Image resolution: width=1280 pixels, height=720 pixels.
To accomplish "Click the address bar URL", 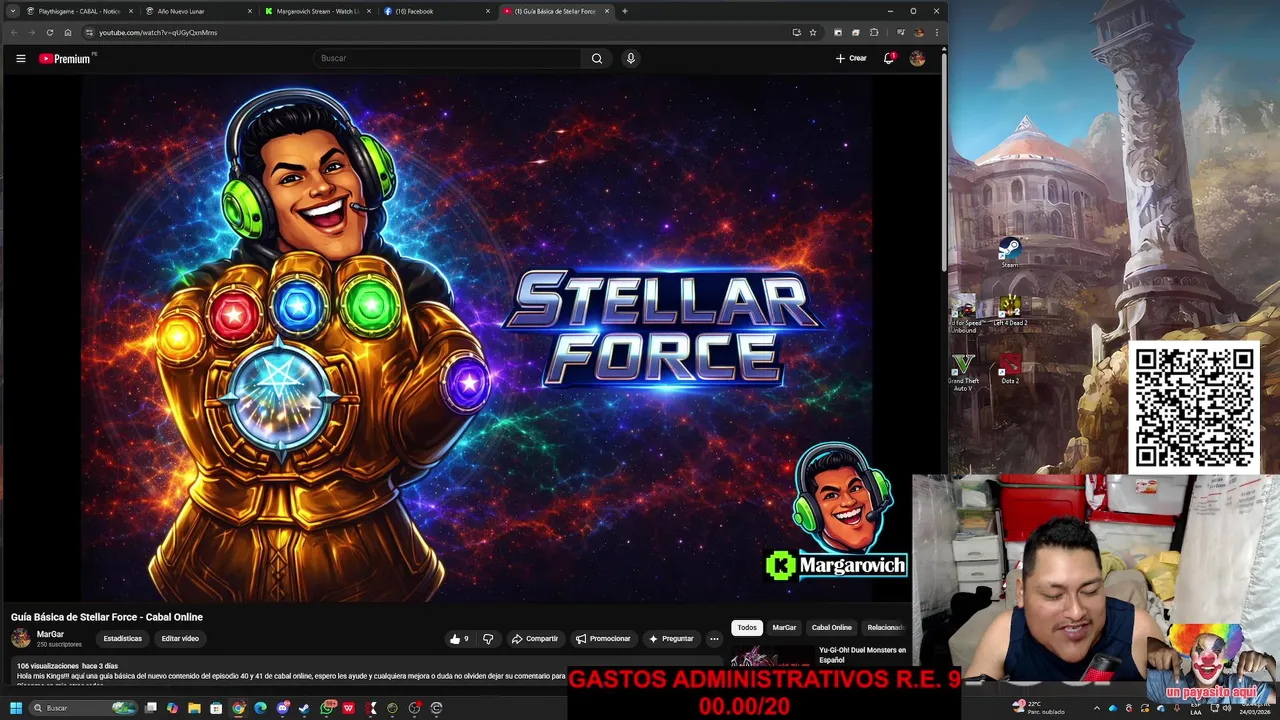I will click(158, 32).
